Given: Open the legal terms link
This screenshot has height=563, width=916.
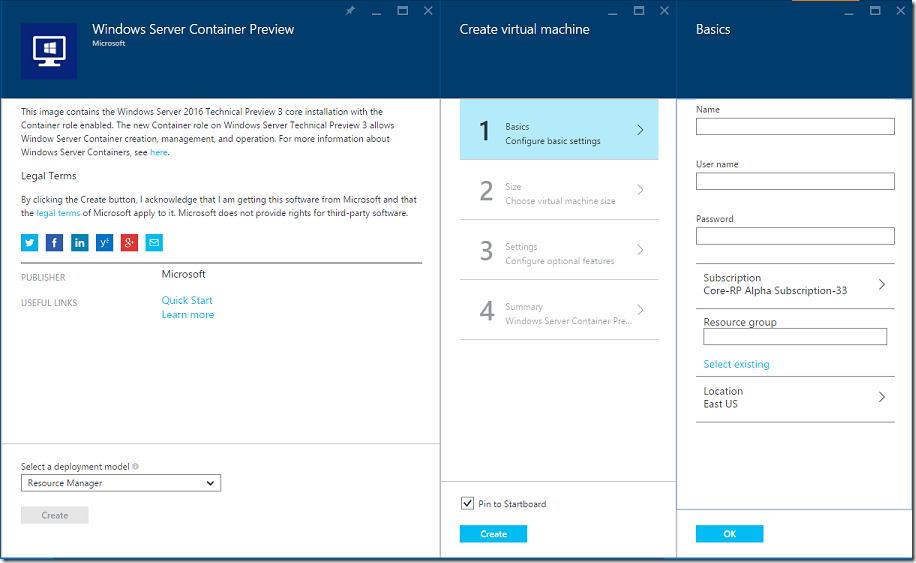Looking at the screenshot, I should 58,213.
